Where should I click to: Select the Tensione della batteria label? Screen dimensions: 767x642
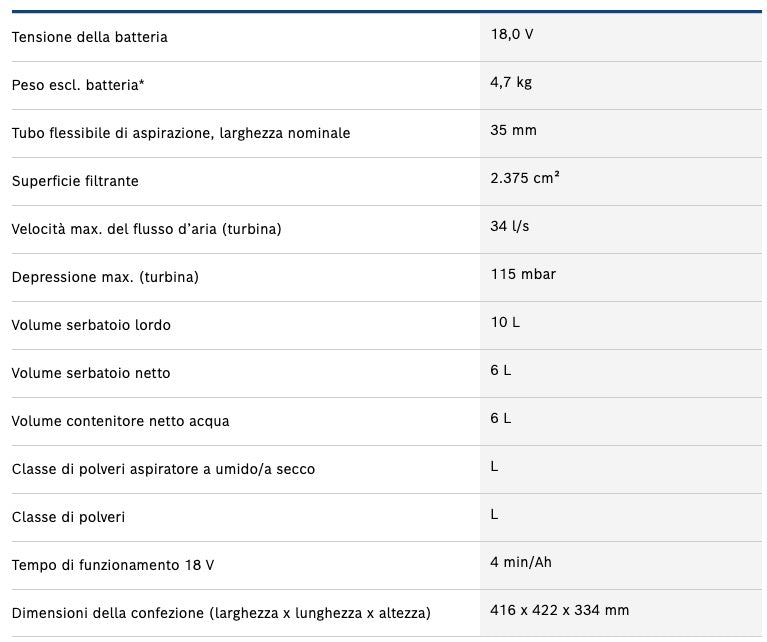[x=90, y=37]
